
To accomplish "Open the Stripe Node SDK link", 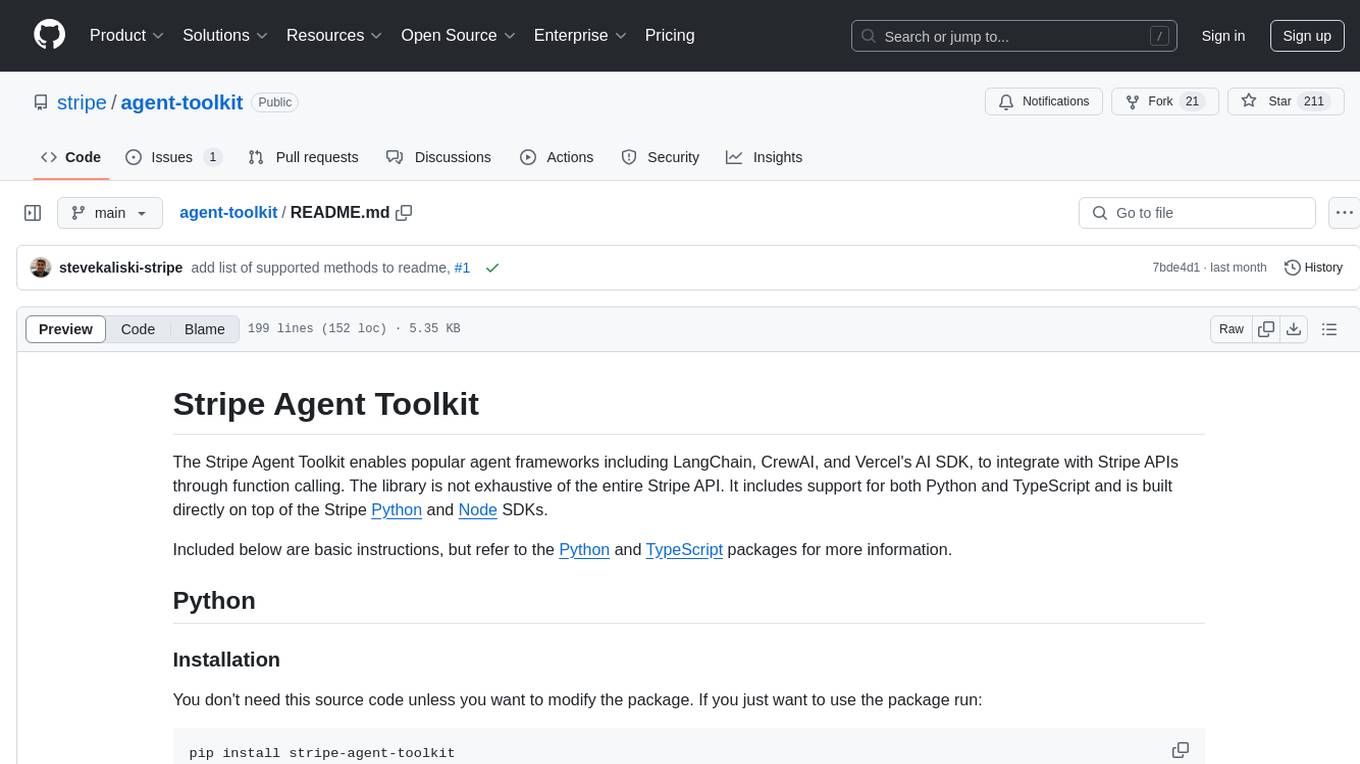I will (478, 510).
